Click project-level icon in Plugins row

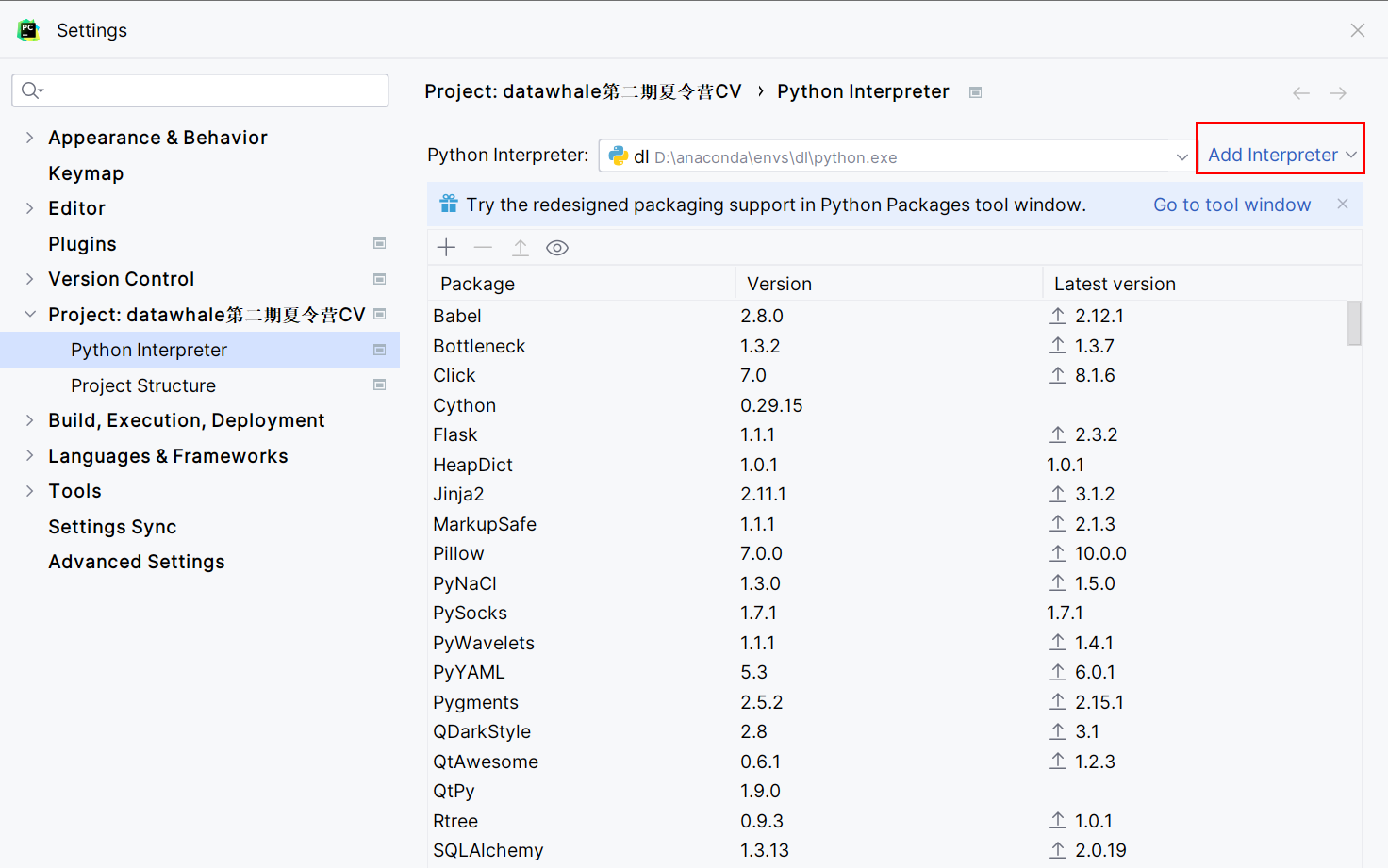point(380,243)
